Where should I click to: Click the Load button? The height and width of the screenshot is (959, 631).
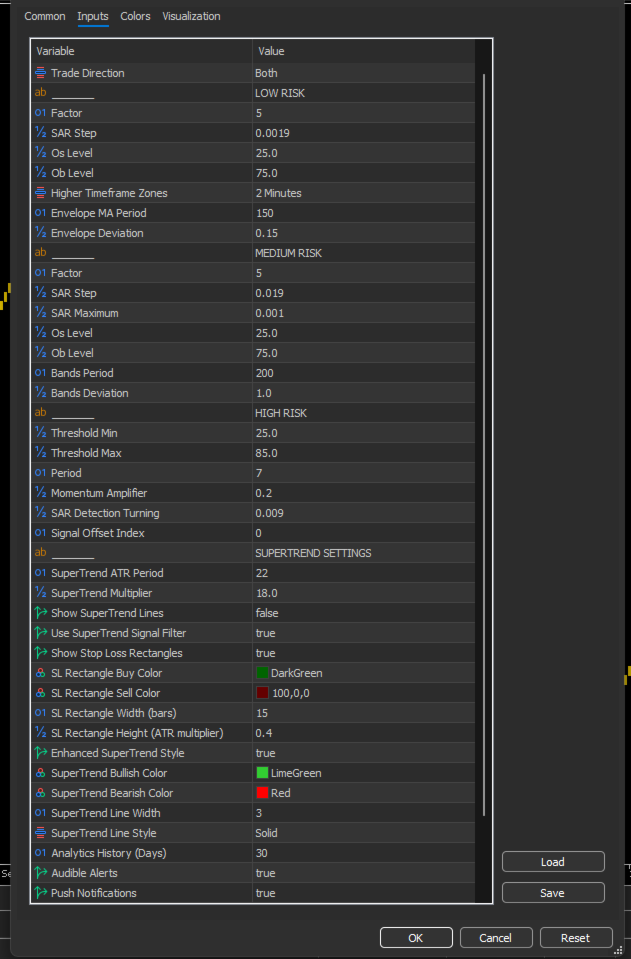point(553,862)
